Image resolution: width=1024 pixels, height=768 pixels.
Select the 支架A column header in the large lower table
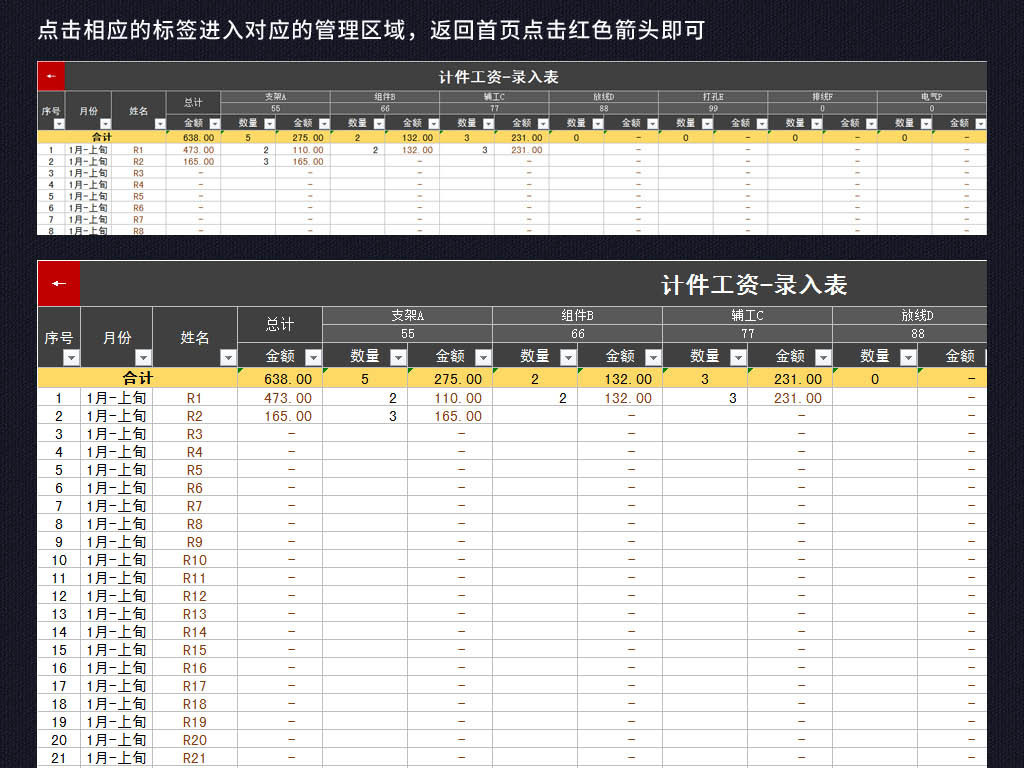tap(408, 315)
